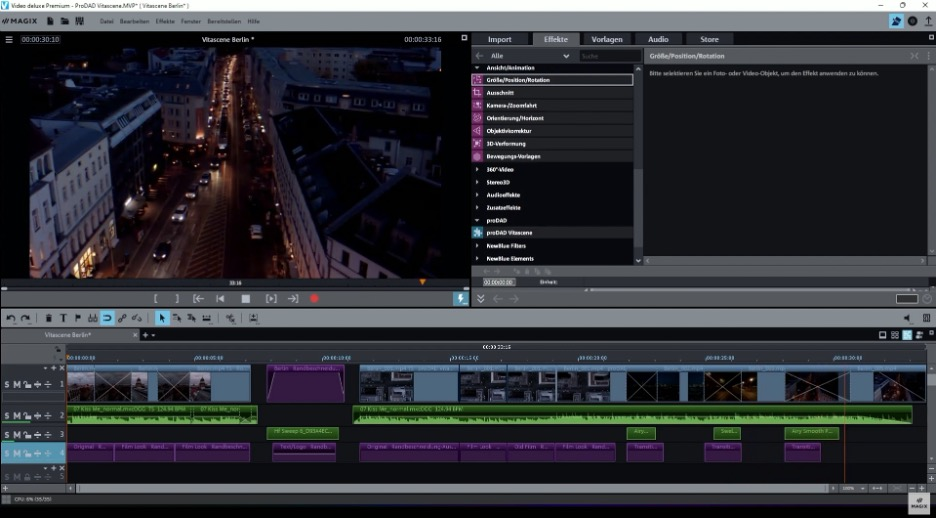Click the Ausschnitt crop icon
The width and height of the screenshot is (936, 518).
(477, 92)
